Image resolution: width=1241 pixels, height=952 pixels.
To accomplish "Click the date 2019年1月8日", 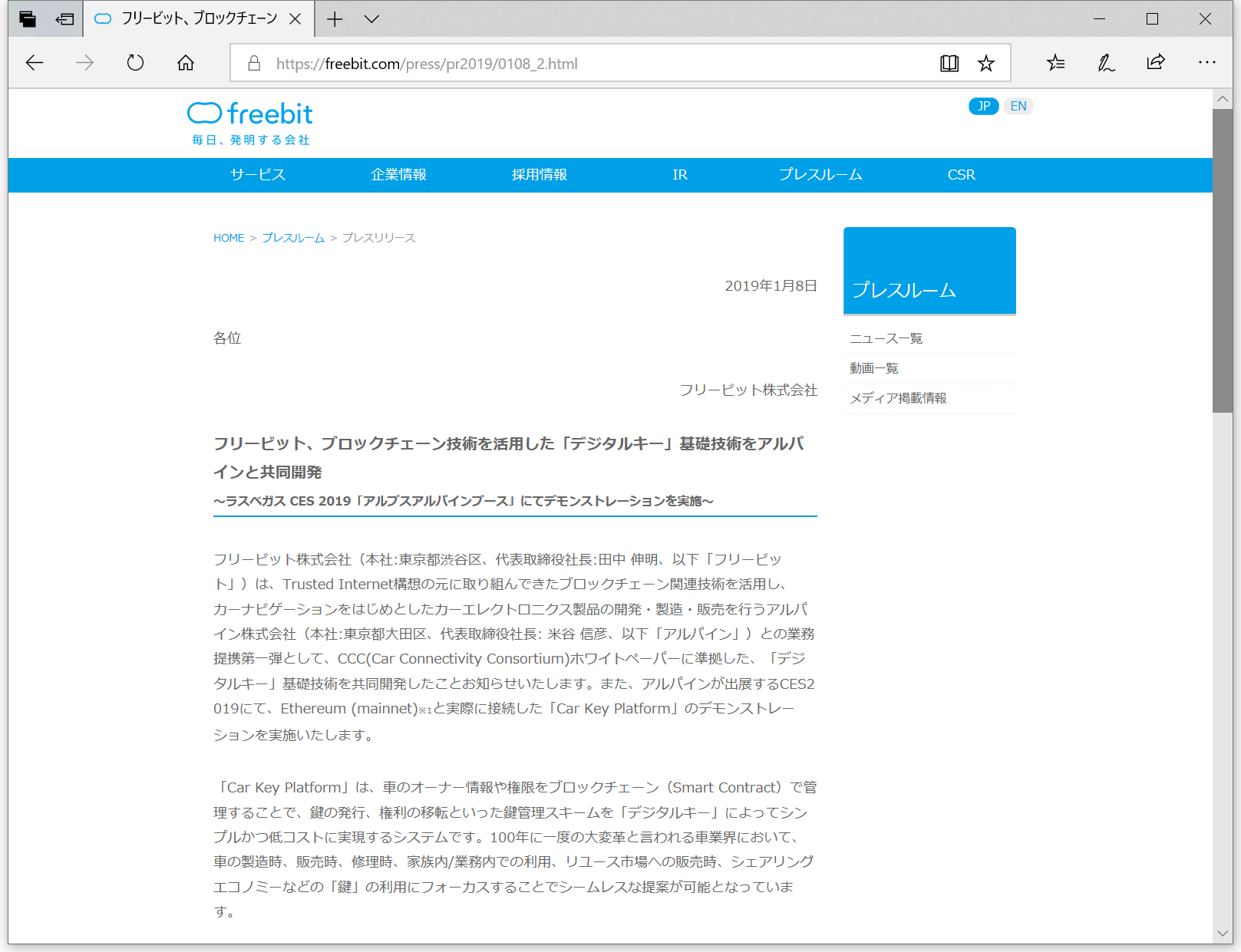I will pyautogui.click(x=771, y=286).
